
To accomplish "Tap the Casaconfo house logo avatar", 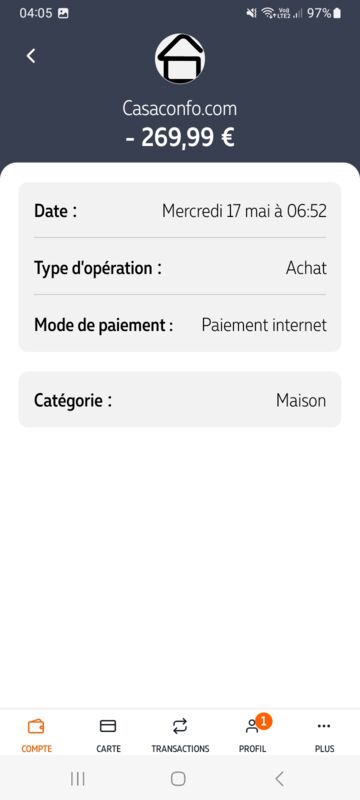I will pos(180,59).
